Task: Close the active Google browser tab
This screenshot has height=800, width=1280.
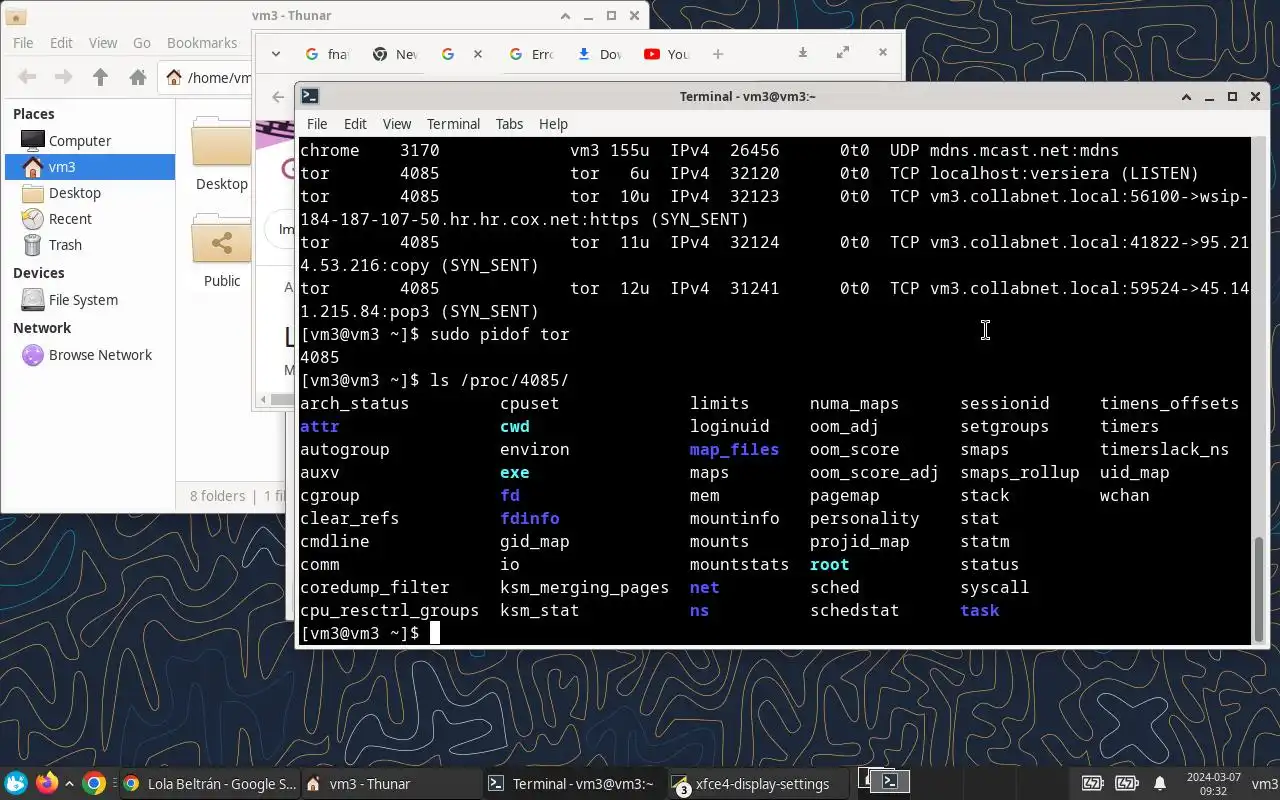Action: point(477,54)
